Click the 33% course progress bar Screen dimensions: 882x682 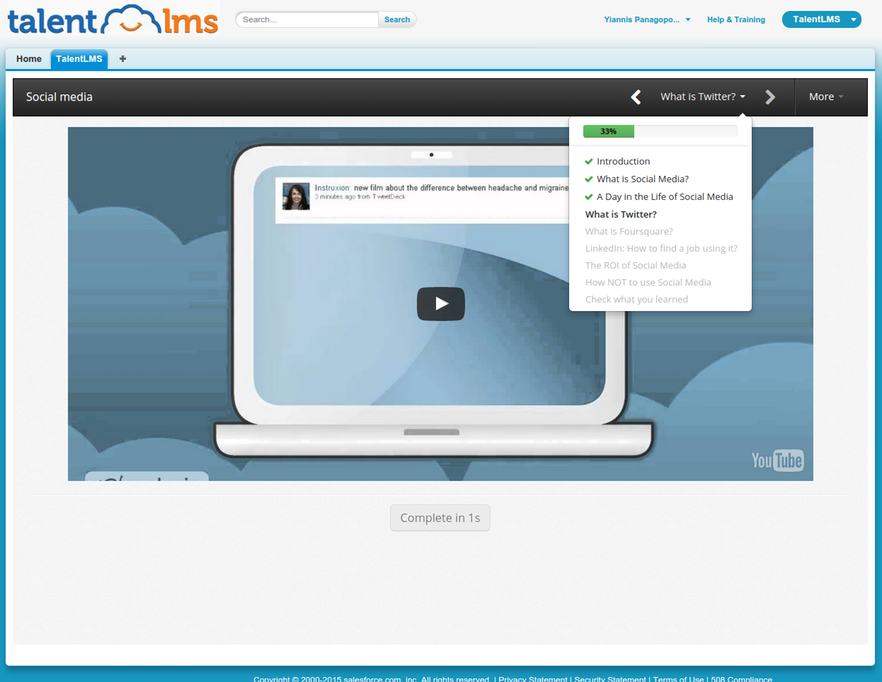pyautogui.click(x=660, y=131)
